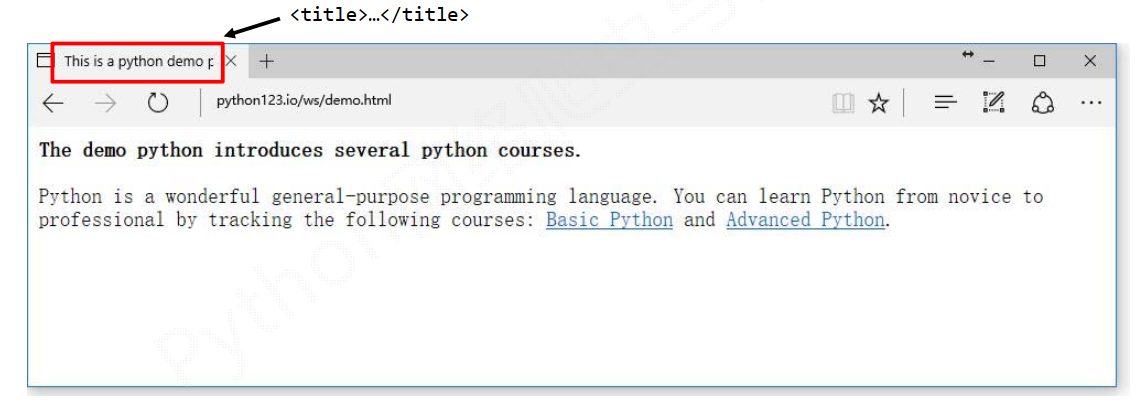Viewport: 1144px width, 411px height.
Task: Open a new tab with plus
Action: [x=267, y=61]
